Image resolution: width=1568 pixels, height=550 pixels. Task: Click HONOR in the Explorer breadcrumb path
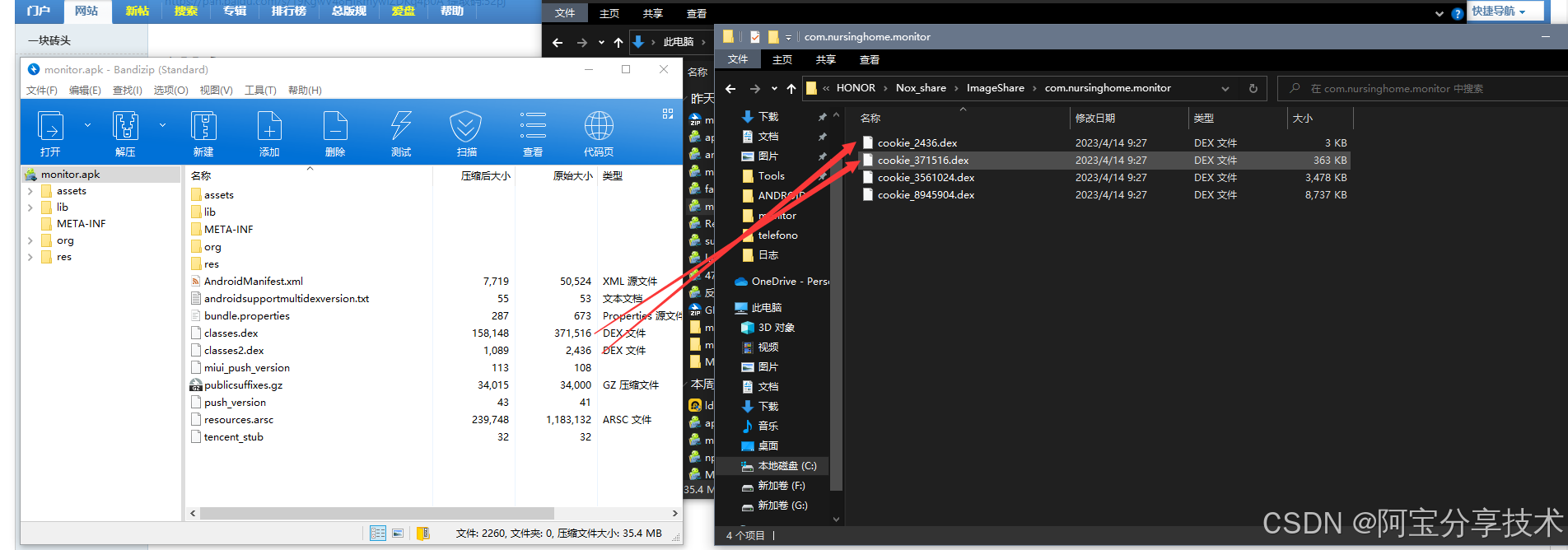point(856,88)
